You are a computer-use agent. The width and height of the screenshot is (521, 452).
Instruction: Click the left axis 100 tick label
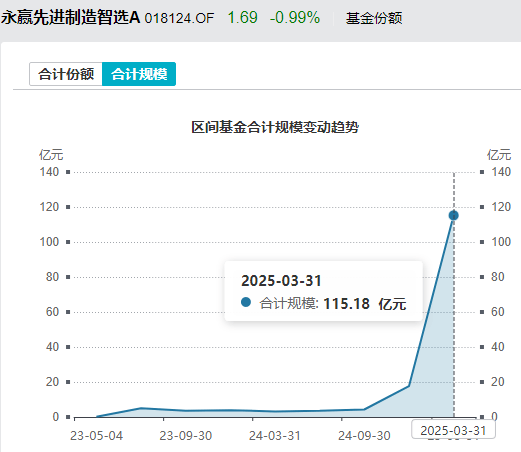click(x=49, y=242)
